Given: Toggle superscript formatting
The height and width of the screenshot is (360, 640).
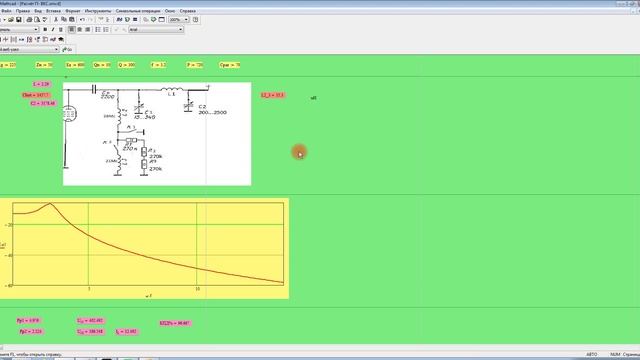Looking at the screenshot, I should pyautogui.click(x=116, y=29).
